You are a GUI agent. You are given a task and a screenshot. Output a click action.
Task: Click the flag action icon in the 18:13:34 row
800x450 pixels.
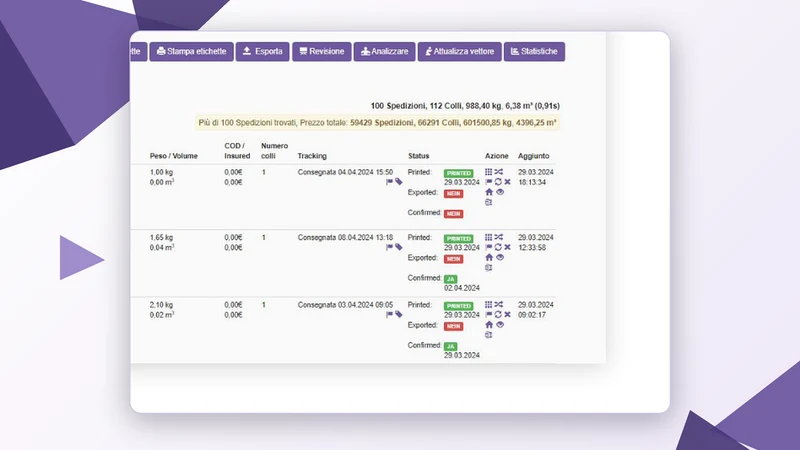pos(488,182)
